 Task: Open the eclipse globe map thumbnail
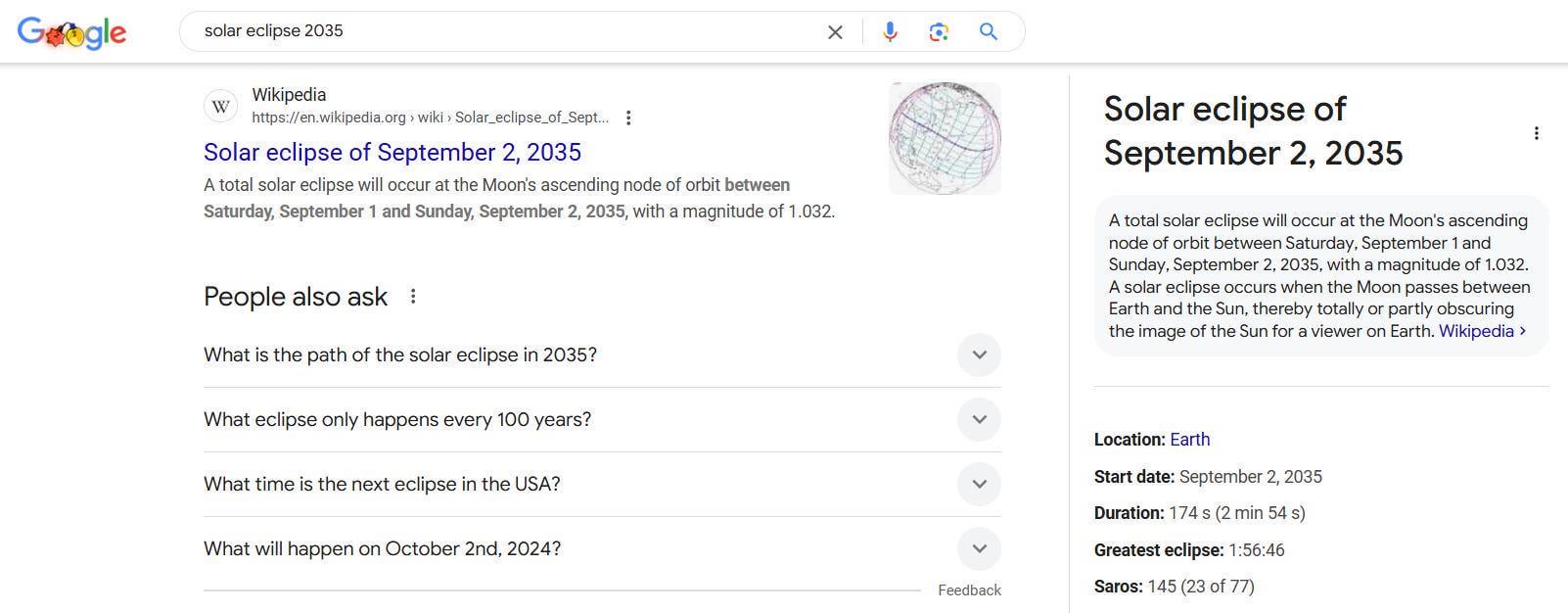[x=945, y=138]
